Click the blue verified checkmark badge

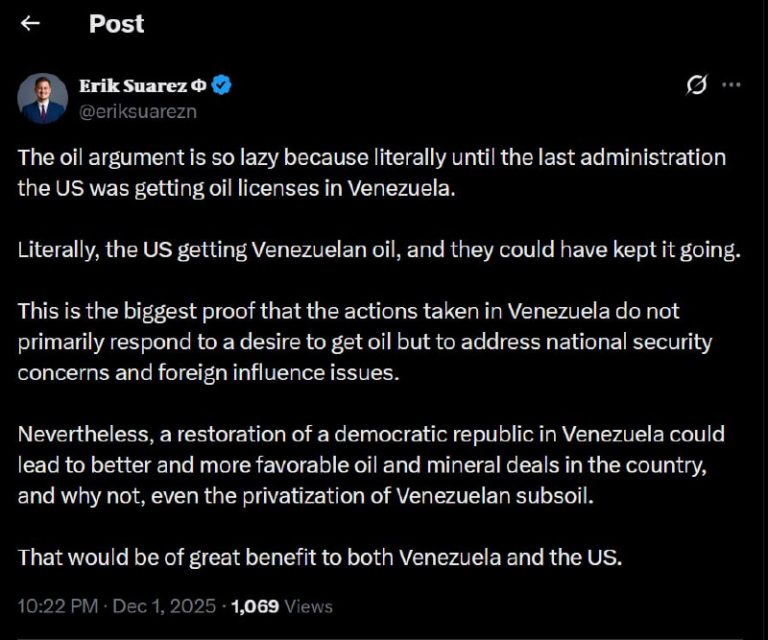[222, 86]
